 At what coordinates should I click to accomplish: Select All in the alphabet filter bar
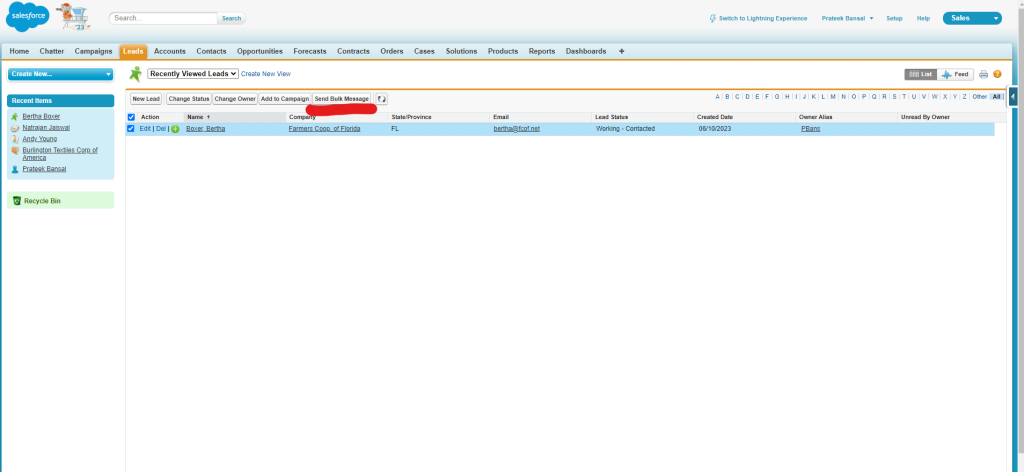996,97
